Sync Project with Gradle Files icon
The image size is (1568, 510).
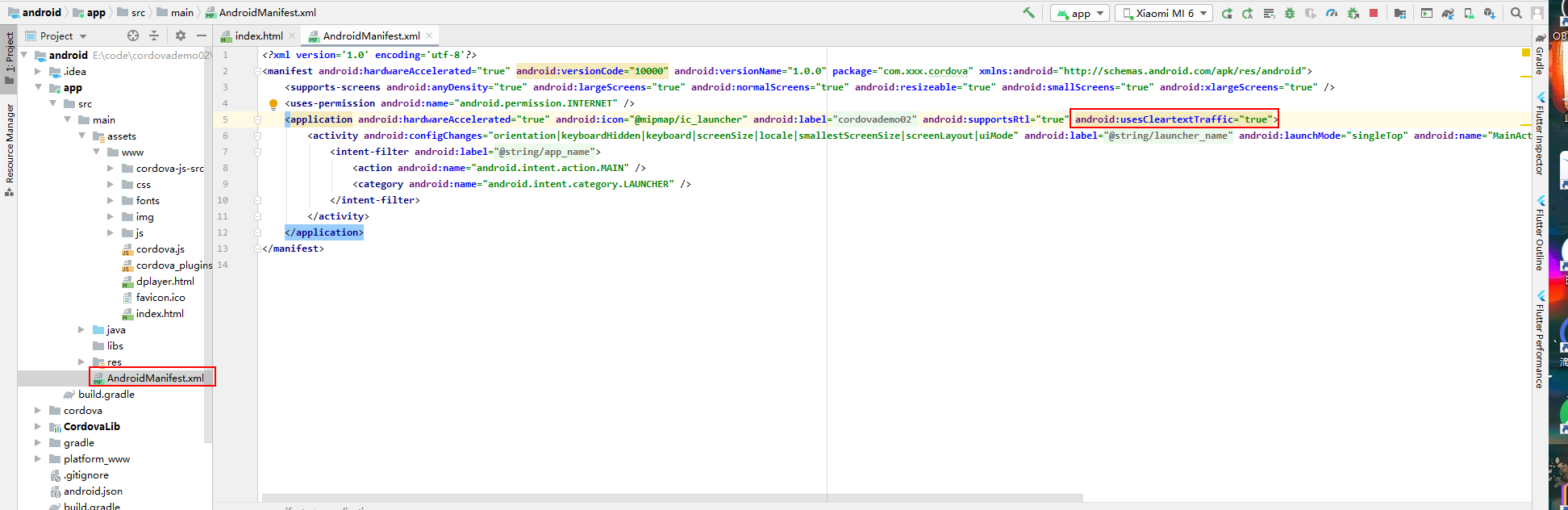point(1448,13)
